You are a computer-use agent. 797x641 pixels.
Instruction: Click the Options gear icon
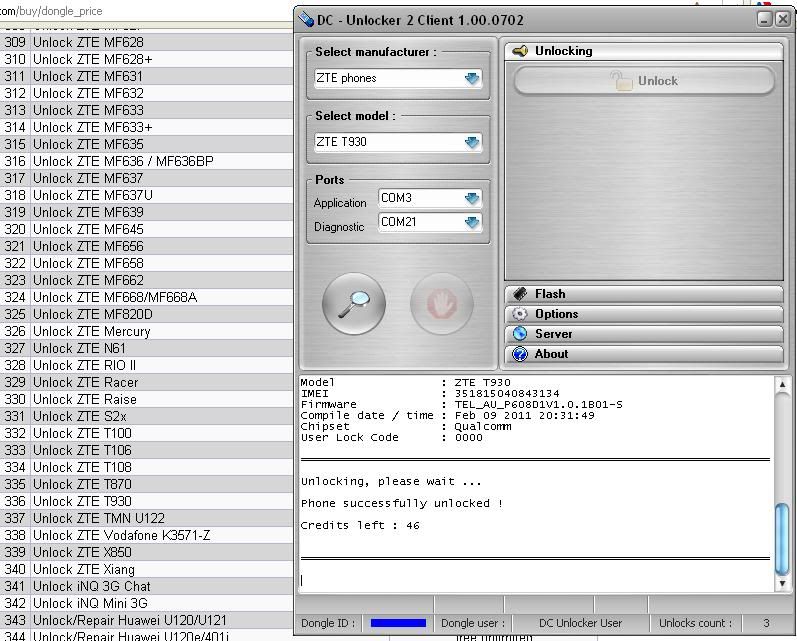[x=520, y=314]
